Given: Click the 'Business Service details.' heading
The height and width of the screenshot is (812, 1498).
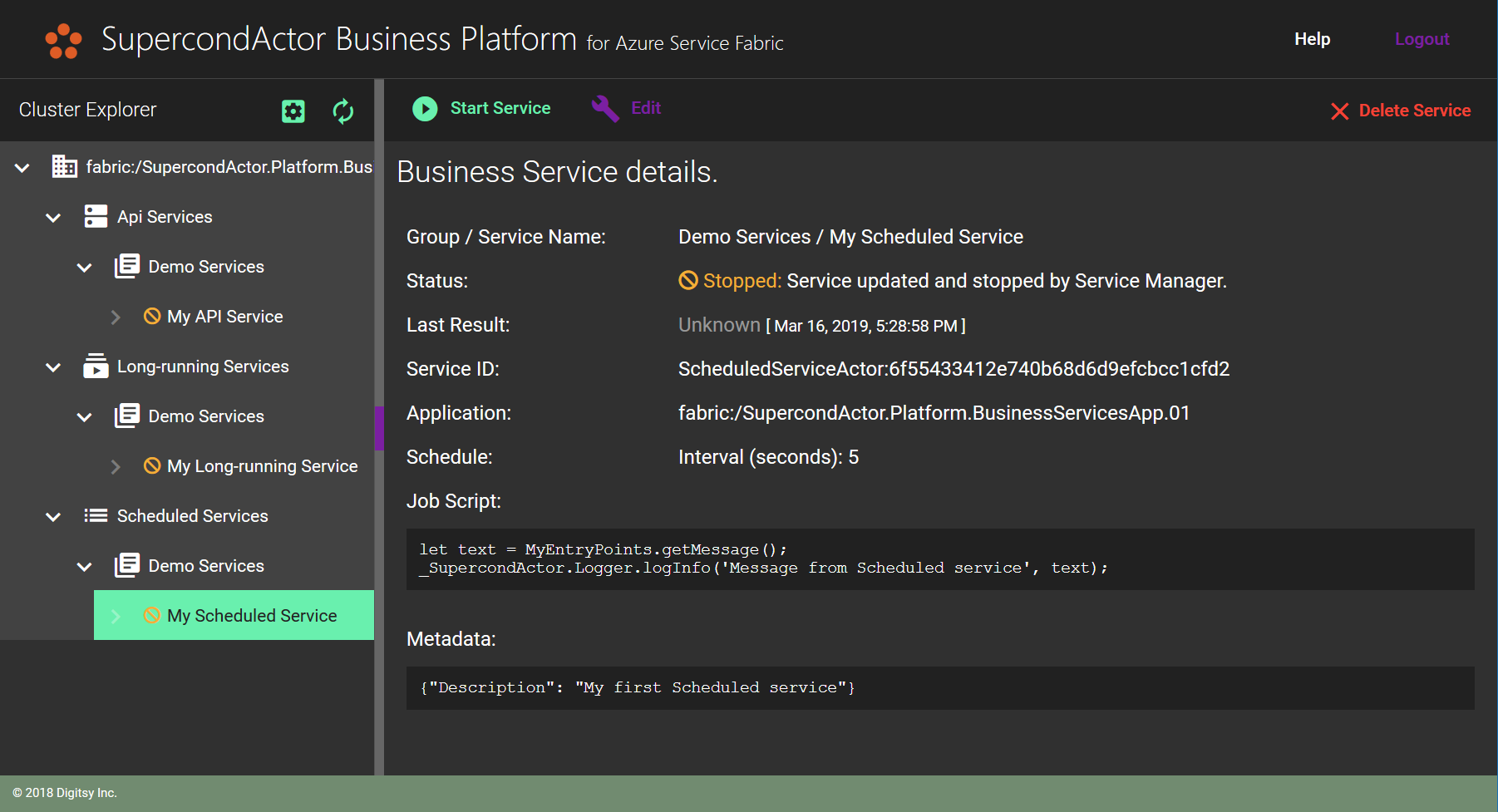Looking at the screenshot, I should click(557, 172).
